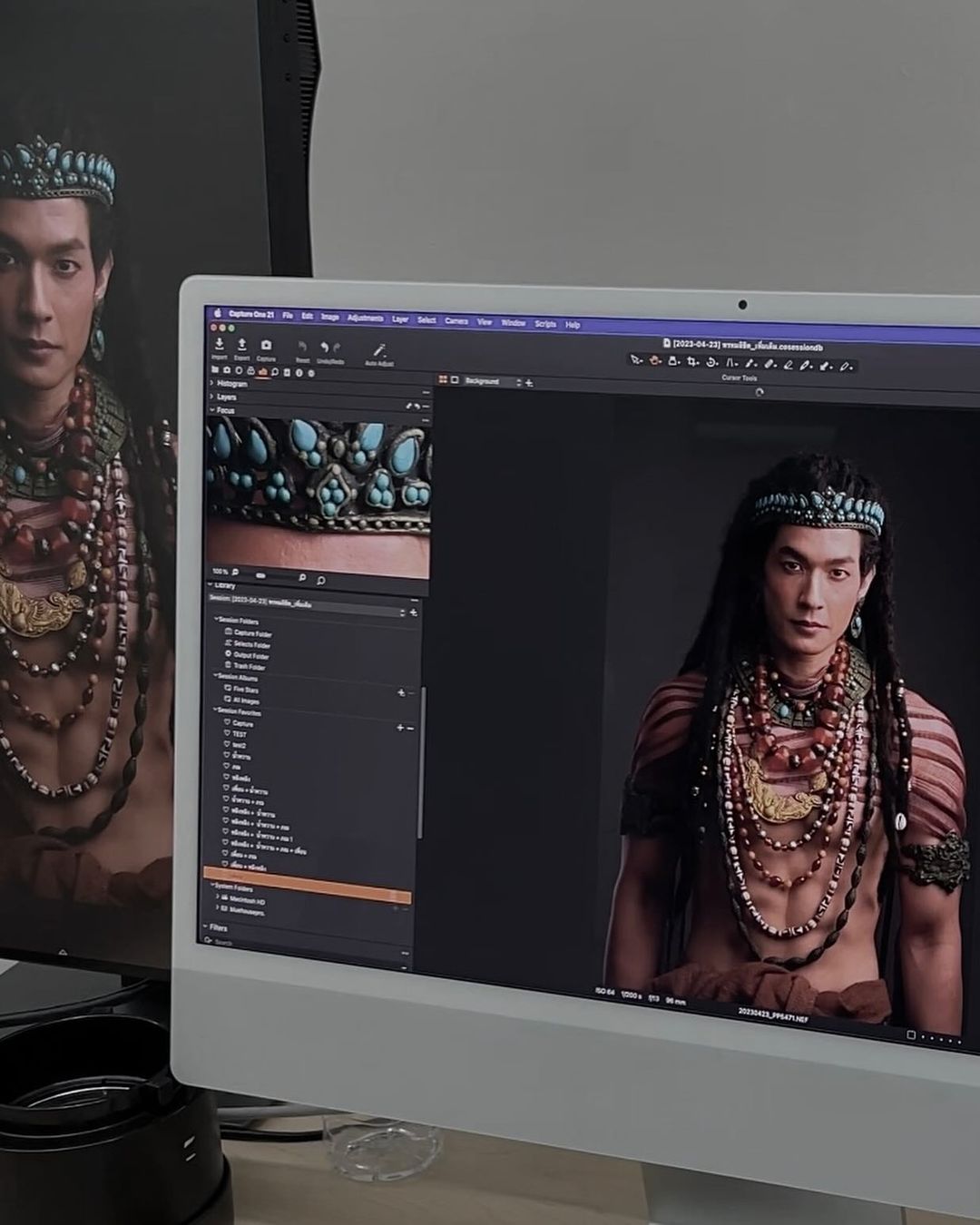Click the Focus preview thumbnail
The height and width of the screenshot is (1225, 980).
[318, 498]
